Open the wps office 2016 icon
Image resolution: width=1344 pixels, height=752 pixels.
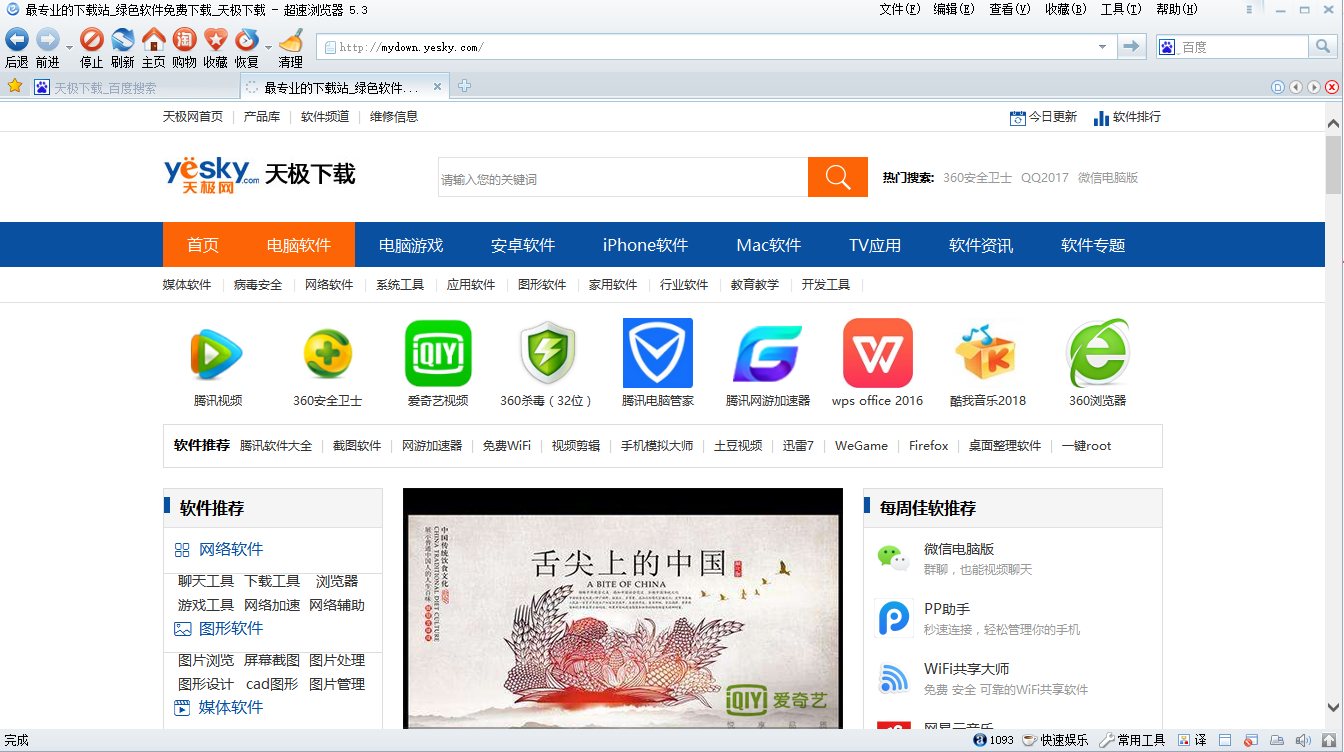point(878,353)
